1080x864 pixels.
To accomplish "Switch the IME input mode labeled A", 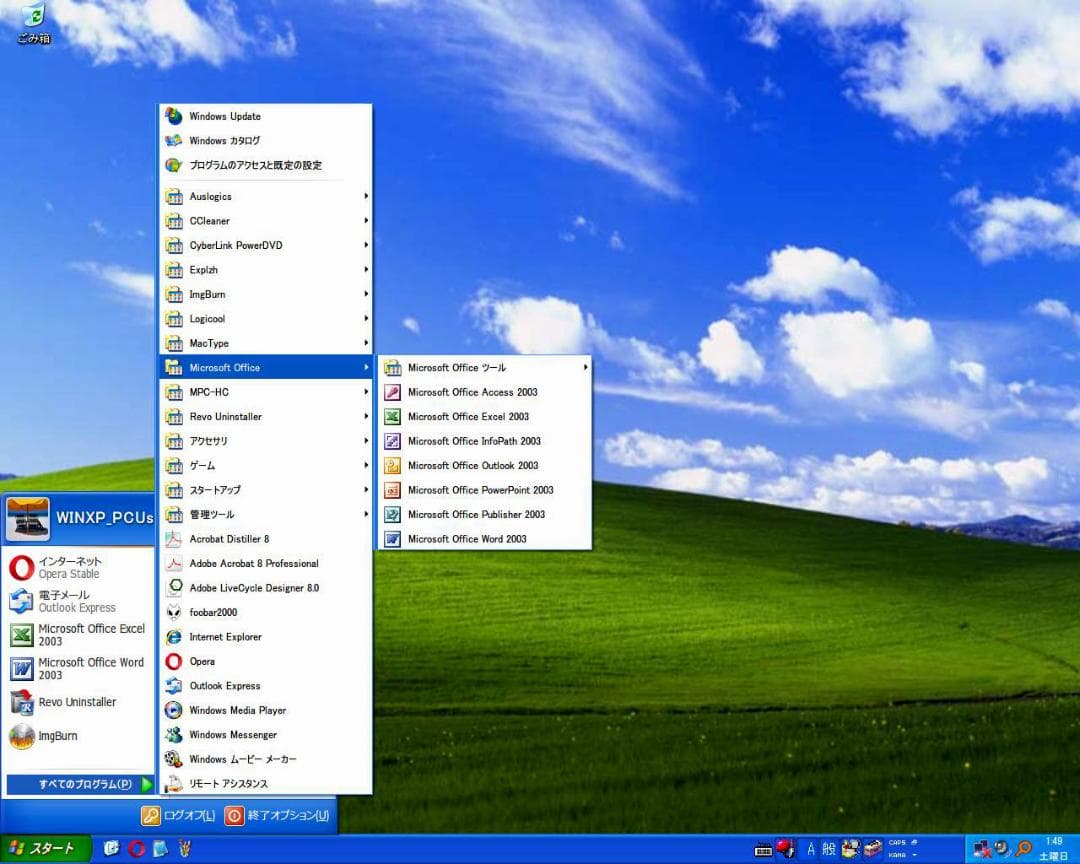I will coord(811,847).
